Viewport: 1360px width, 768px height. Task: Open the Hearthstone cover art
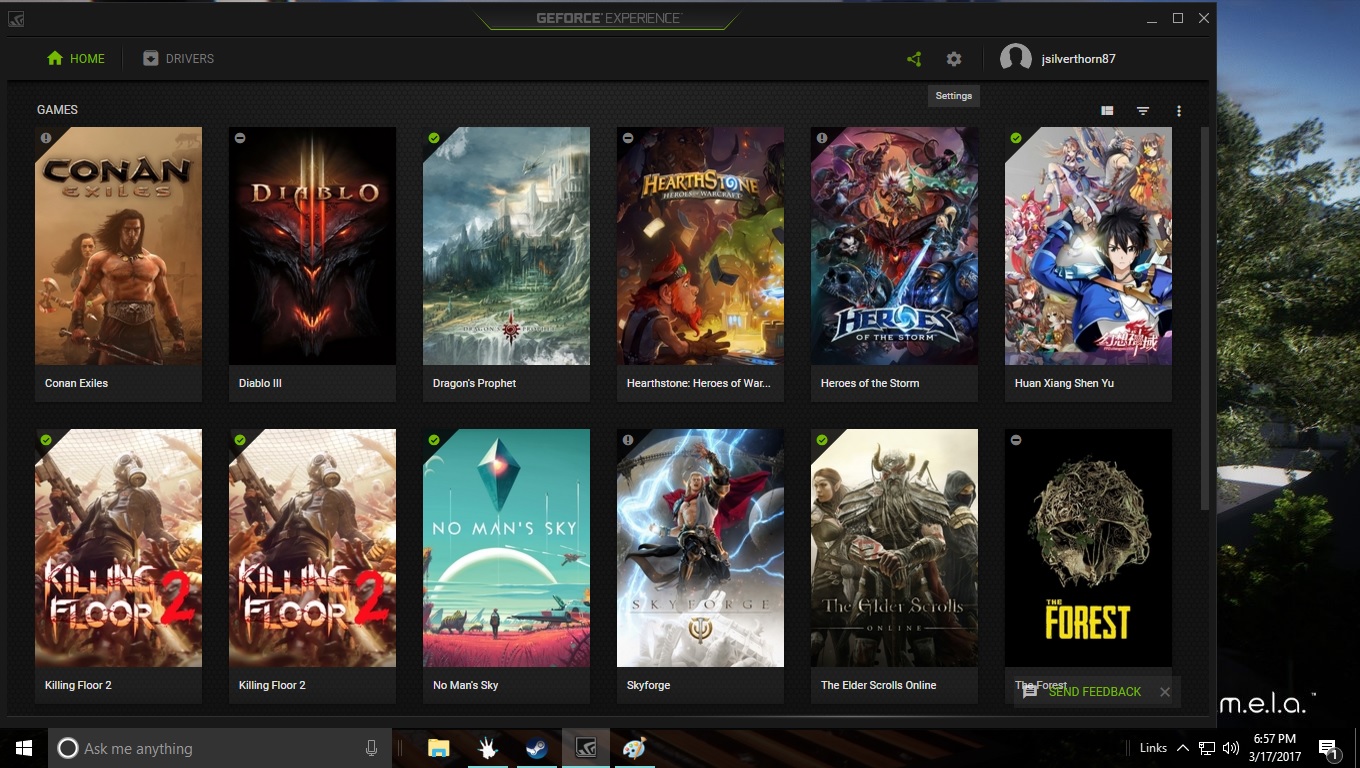tap(700, 246)
